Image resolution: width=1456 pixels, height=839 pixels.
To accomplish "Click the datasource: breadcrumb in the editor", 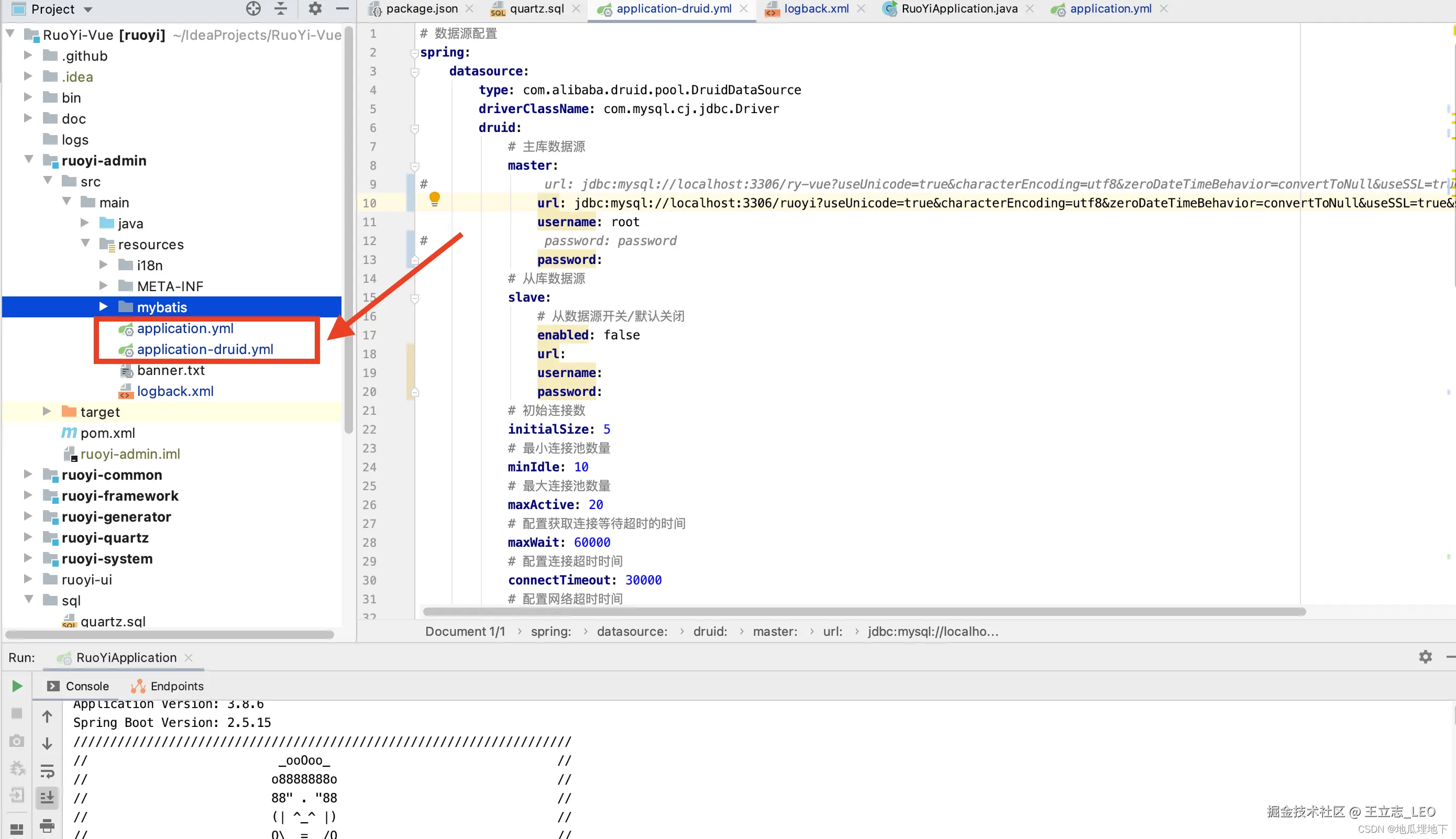I will pos(632,631).
